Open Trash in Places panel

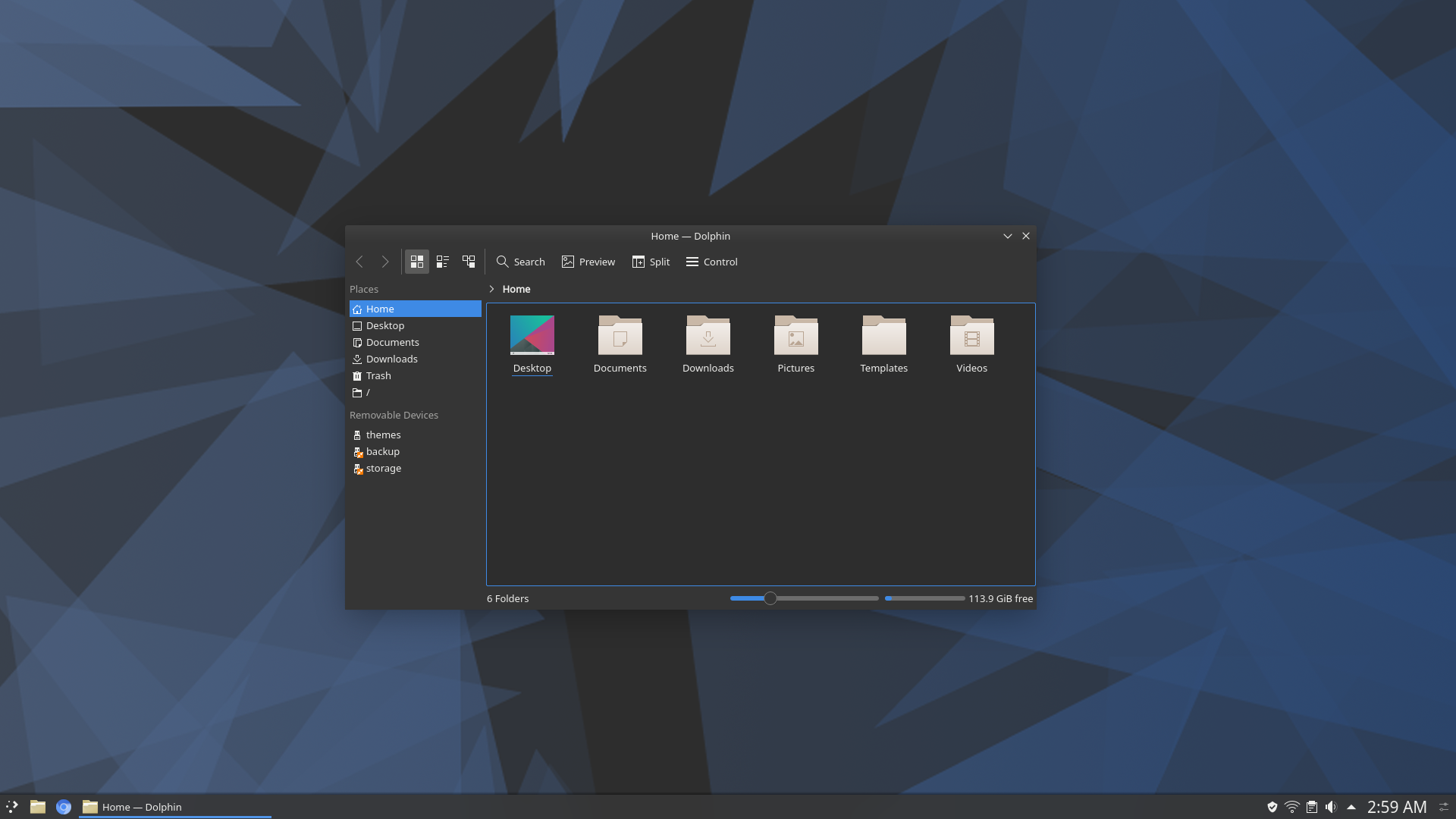click(416, 375)
